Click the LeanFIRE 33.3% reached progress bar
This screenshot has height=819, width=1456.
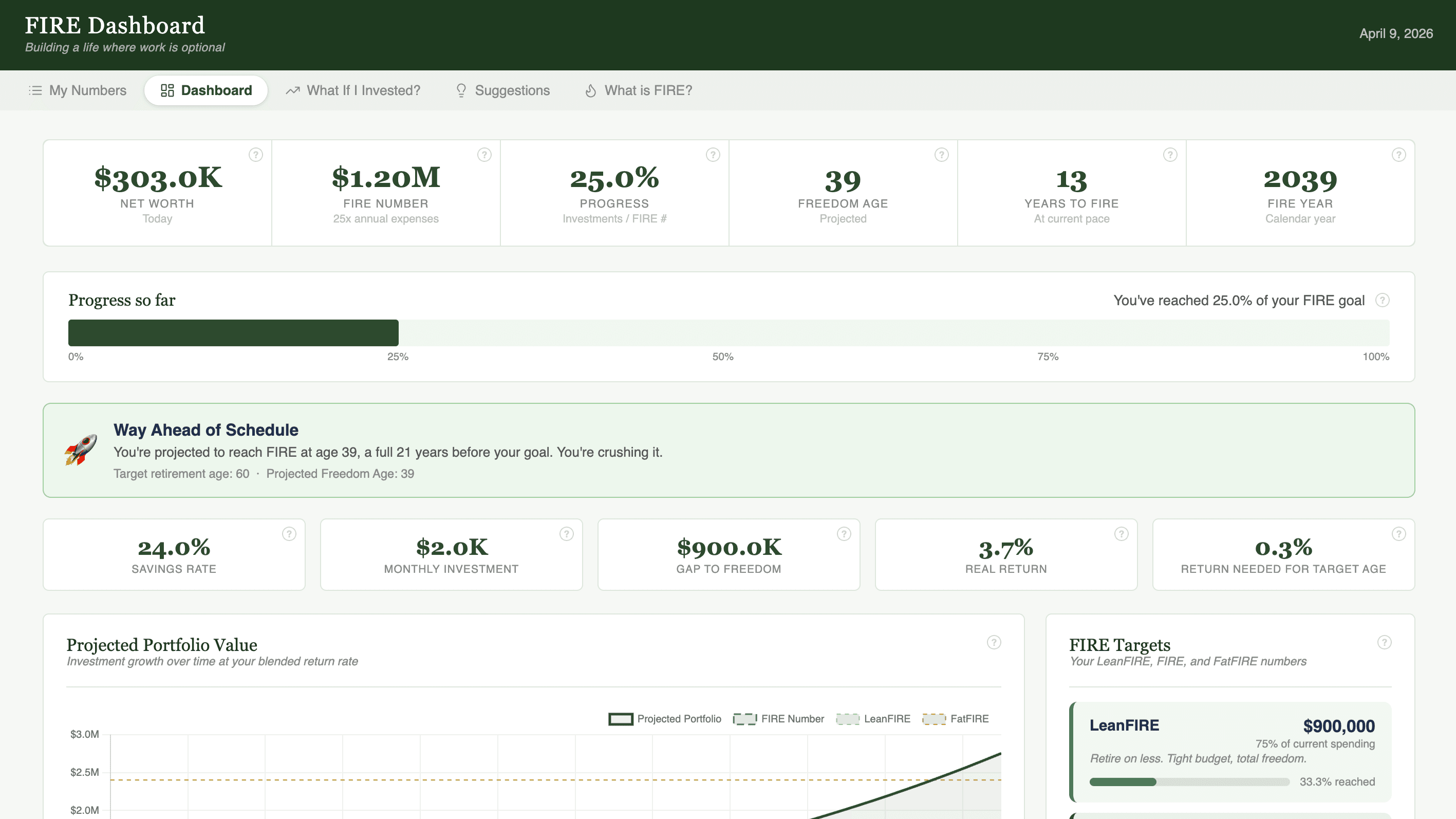pyautogui.click(x=1190, y=782)
